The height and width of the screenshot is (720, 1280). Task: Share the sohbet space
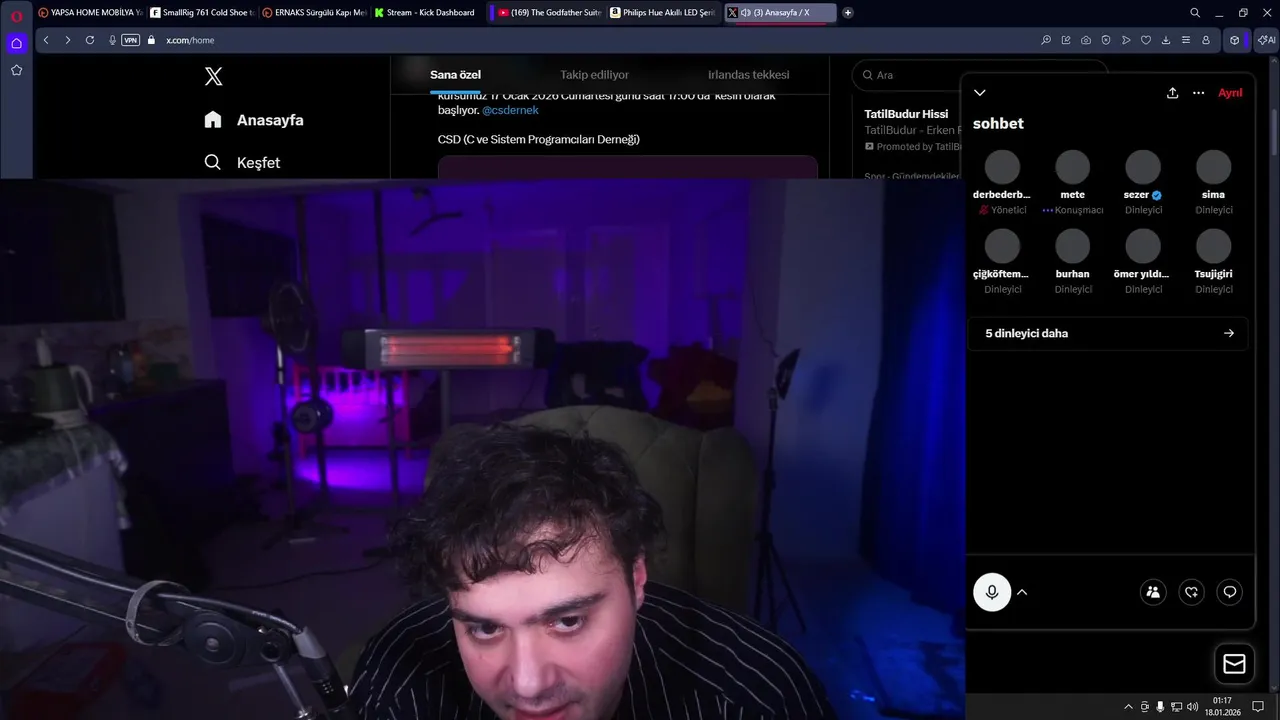1172,92
